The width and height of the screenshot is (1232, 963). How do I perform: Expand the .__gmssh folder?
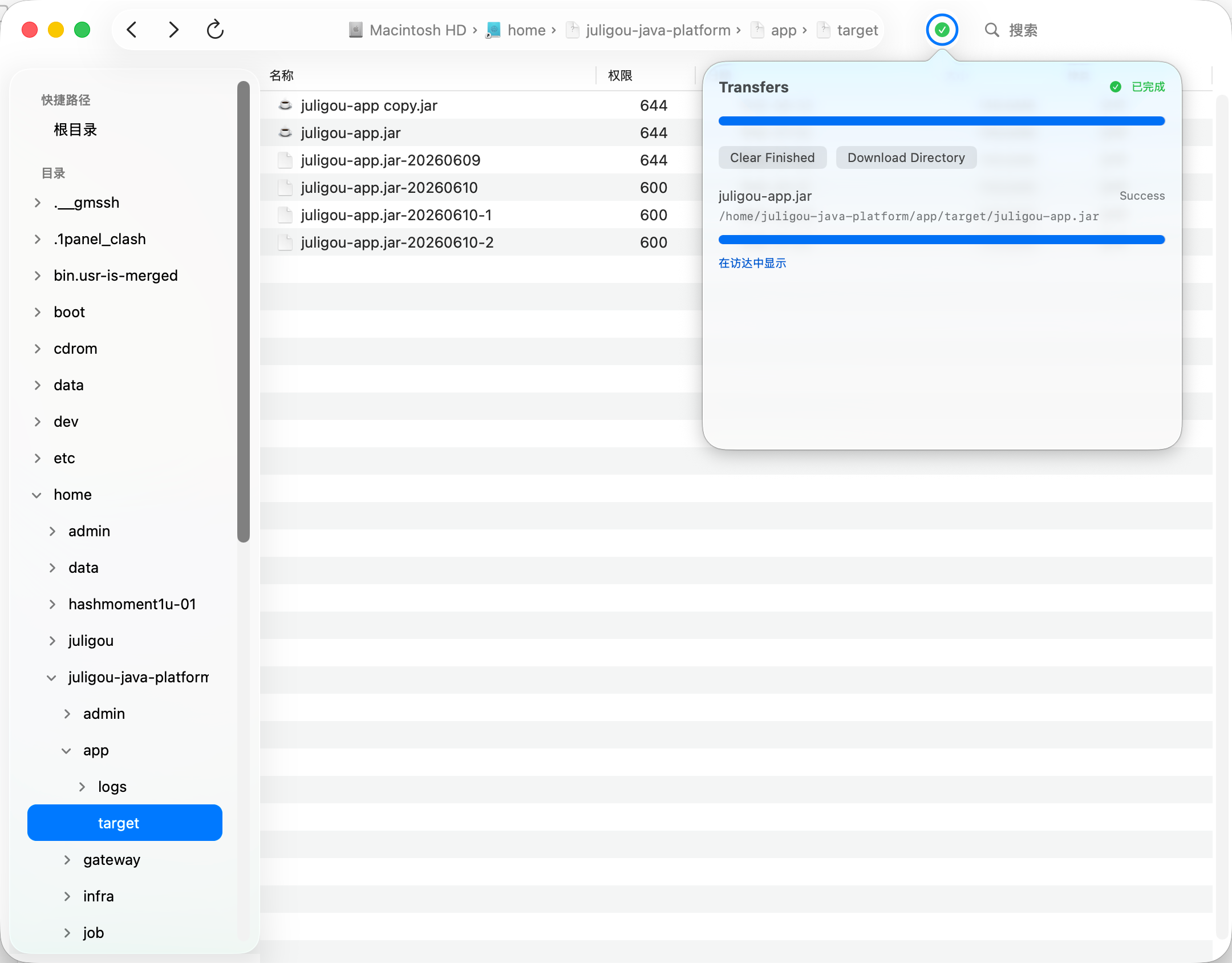point(38,203)
